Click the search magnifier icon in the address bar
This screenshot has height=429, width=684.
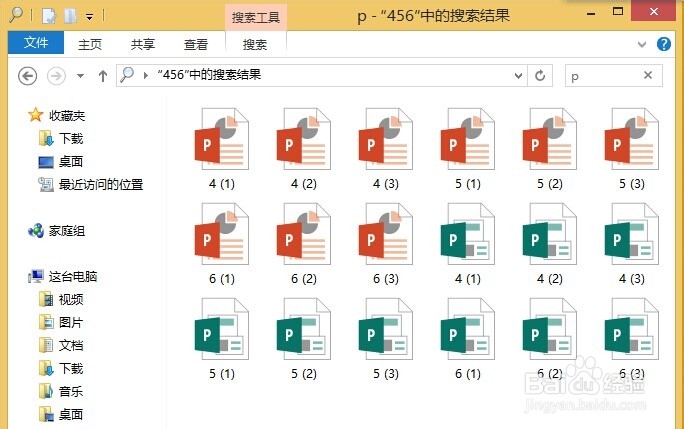tap(127, 75)
